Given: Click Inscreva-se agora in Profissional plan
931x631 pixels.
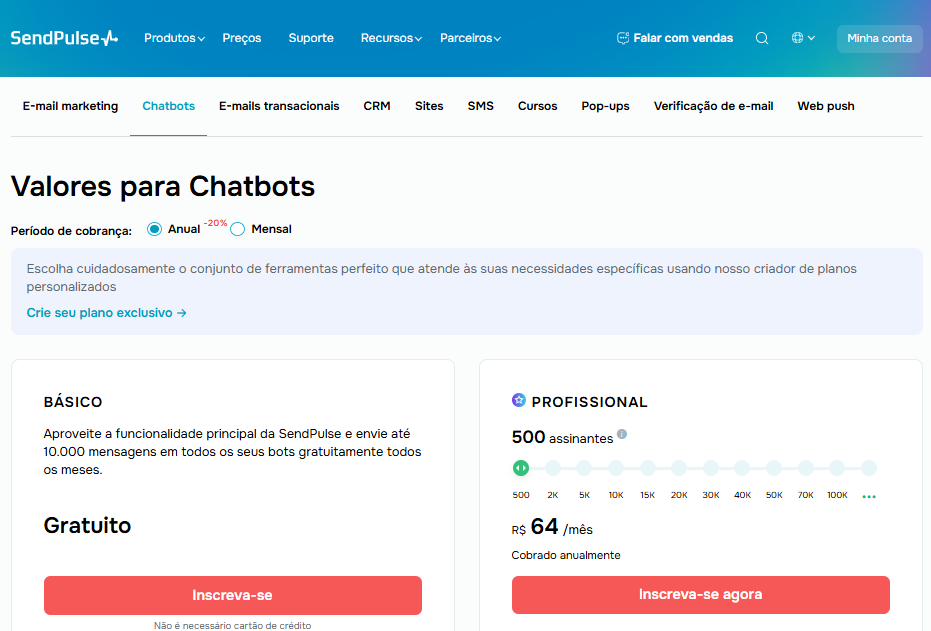Looking at the screenshot, I should pyautogui.click(x=701, y=595).
